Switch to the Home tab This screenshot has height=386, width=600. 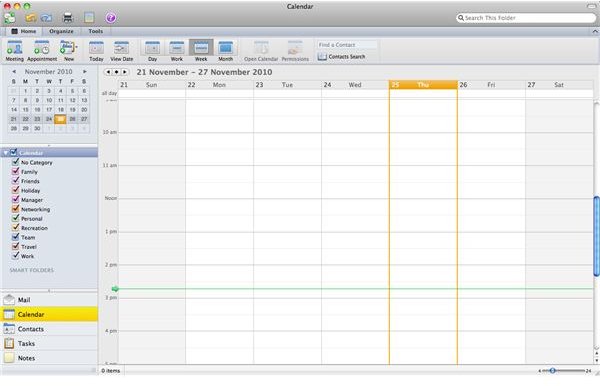[24, 31]
